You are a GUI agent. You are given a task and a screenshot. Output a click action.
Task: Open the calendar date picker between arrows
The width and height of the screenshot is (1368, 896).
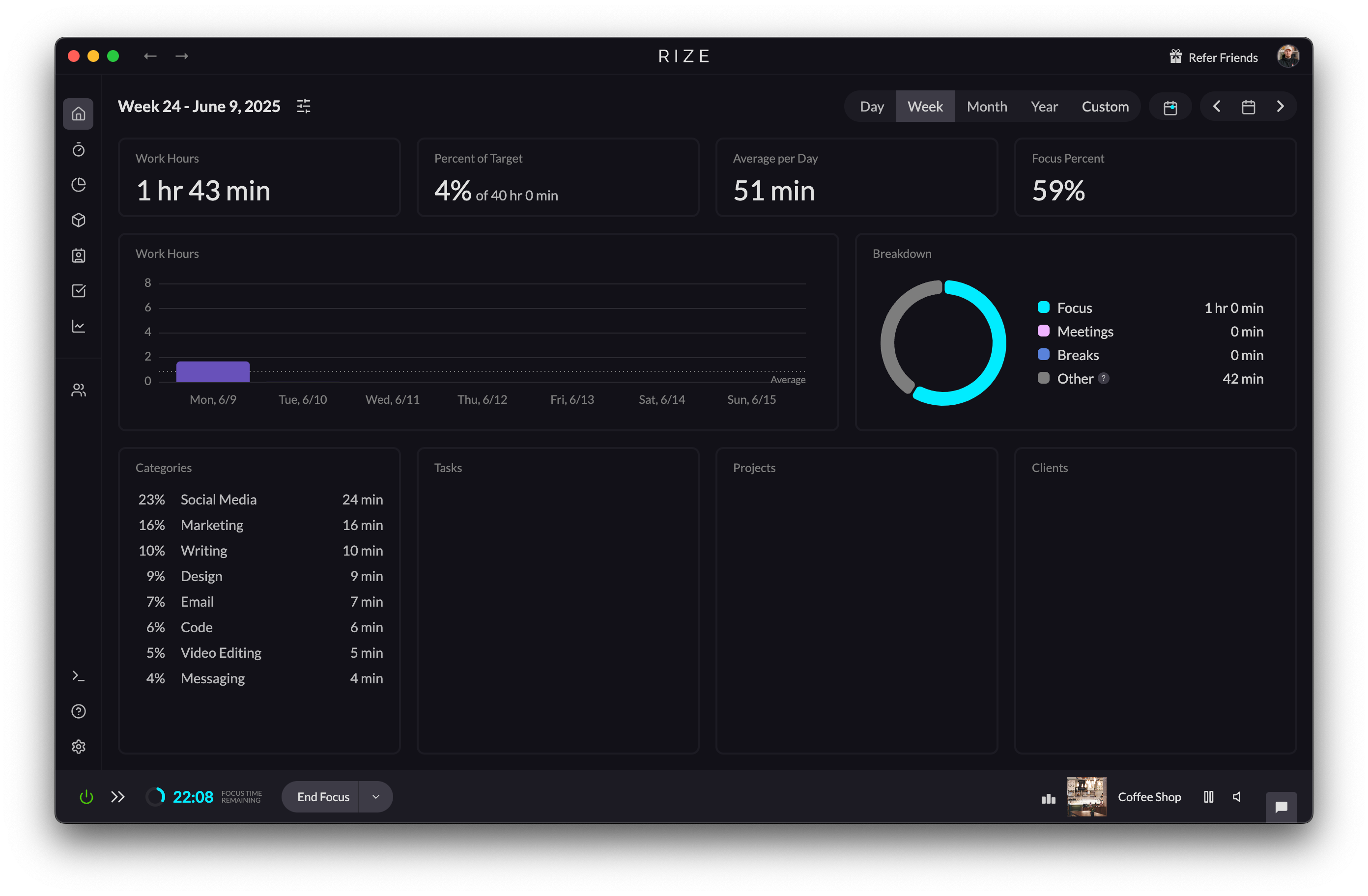point(1248,107)
